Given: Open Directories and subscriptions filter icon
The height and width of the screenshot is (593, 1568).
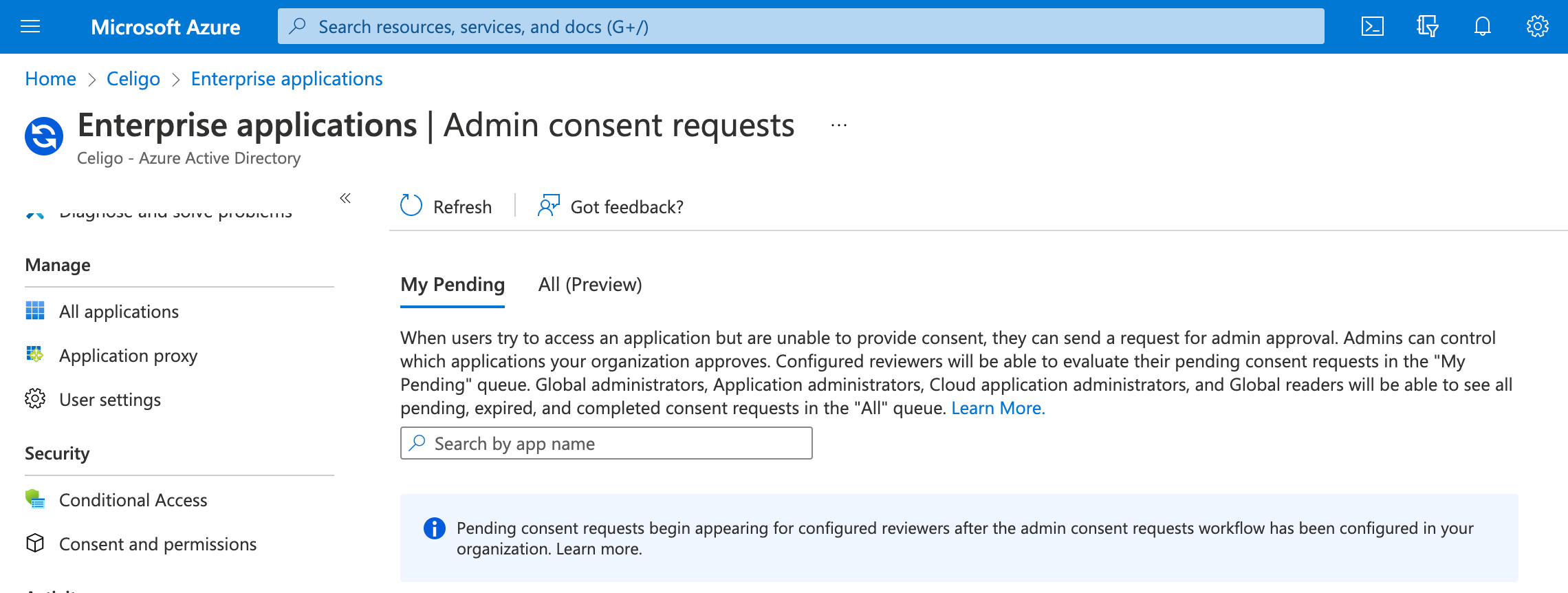Looking at the screenshot, I should click(1428, 27).
